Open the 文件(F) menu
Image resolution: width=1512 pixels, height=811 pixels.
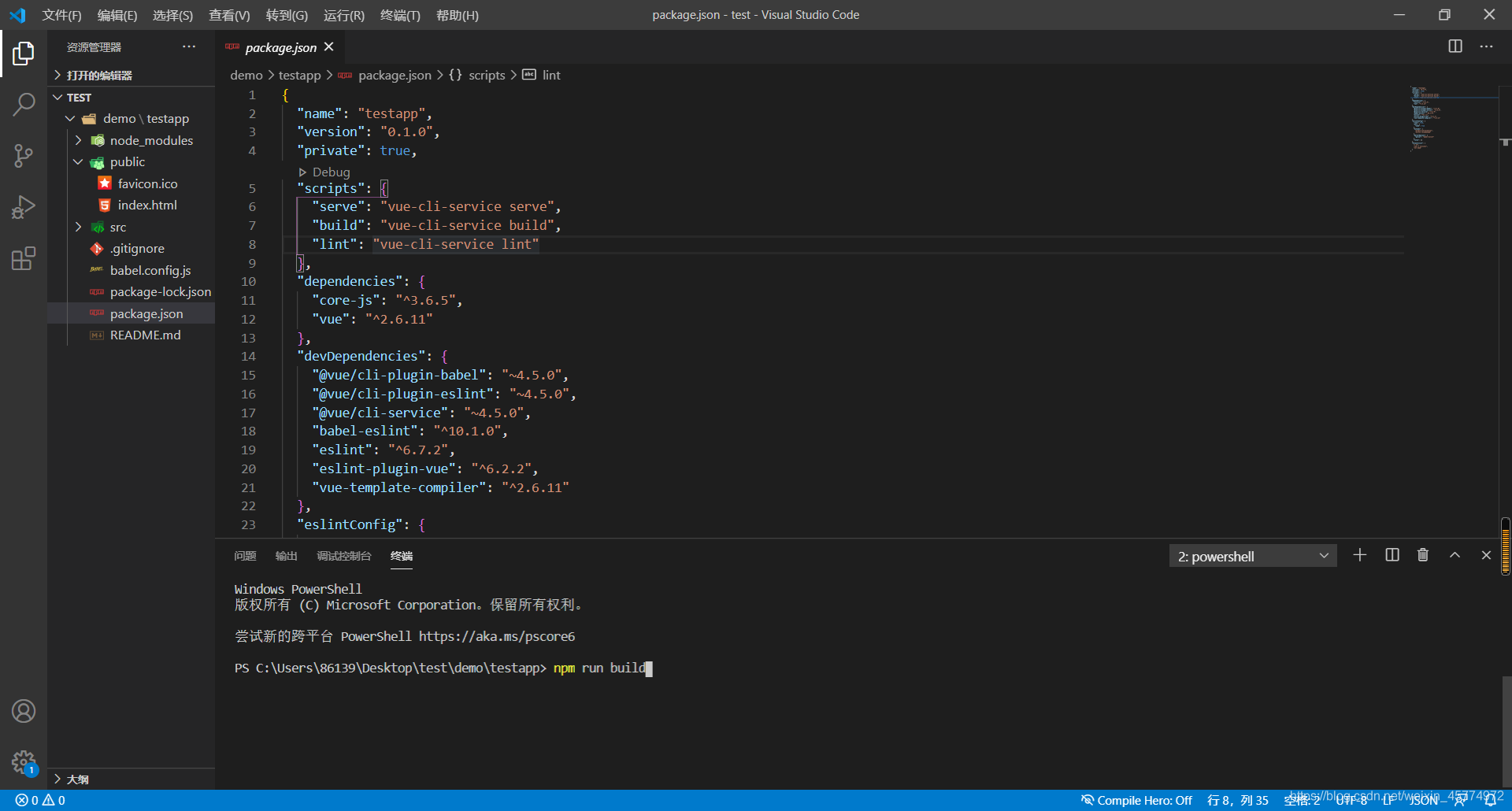[61, 15]
